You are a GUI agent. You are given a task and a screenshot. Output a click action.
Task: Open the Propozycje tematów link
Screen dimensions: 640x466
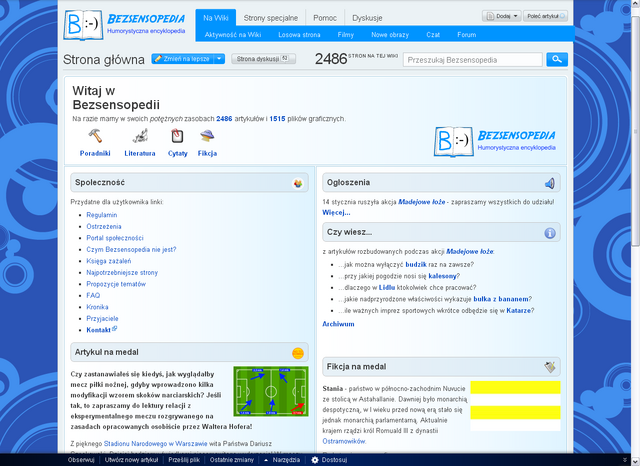[x=116, y=284]
